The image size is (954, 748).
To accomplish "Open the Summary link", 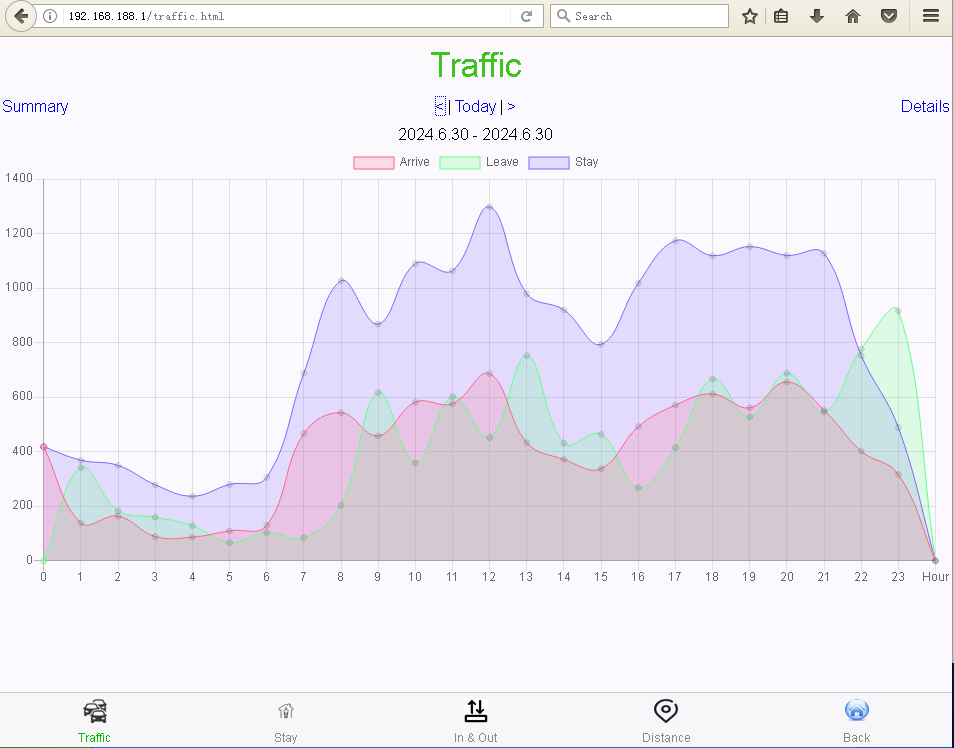I will point(35,107).
